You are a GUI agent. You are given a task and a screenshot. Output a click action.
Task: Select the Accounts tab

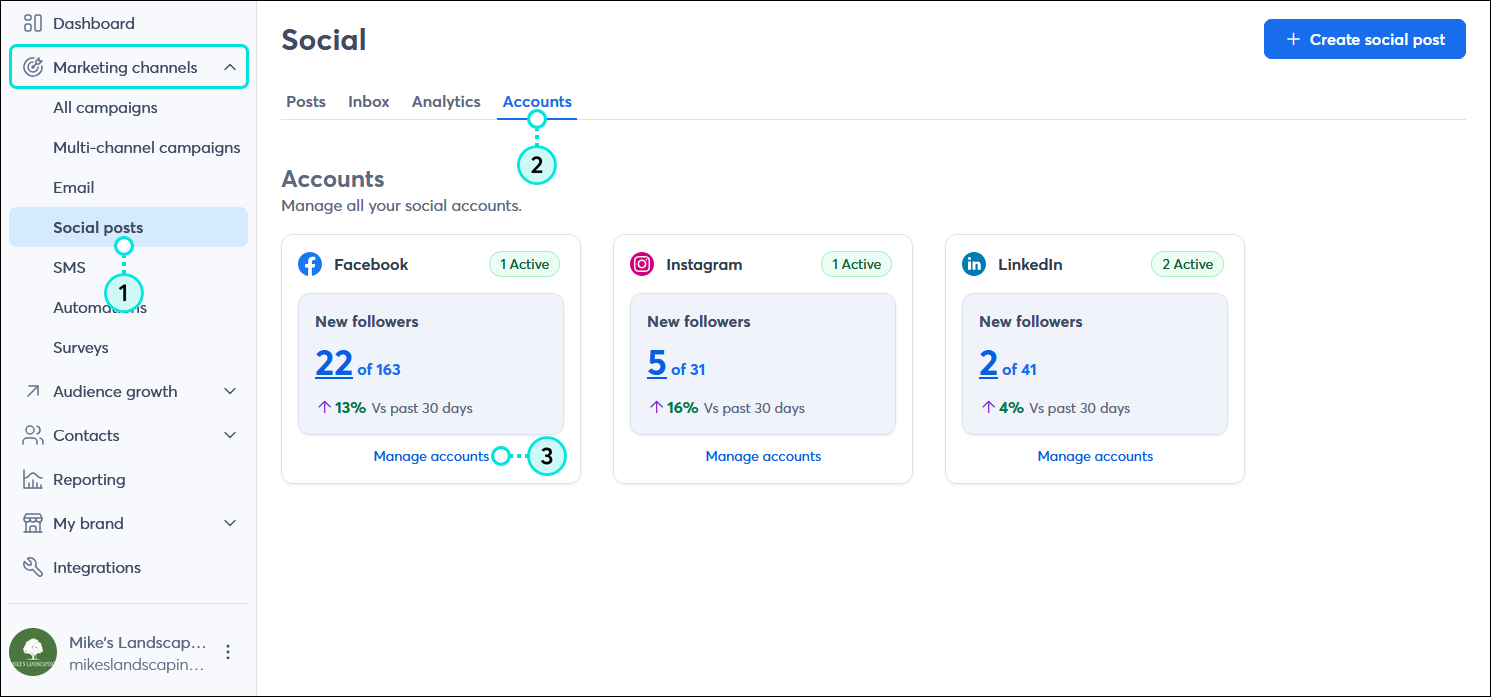(x=537, y=101)
